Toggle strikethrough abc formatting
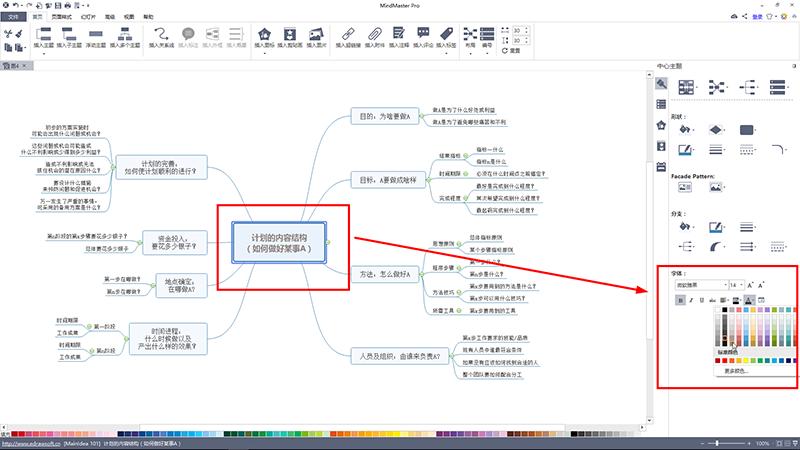 click(712, 301)
